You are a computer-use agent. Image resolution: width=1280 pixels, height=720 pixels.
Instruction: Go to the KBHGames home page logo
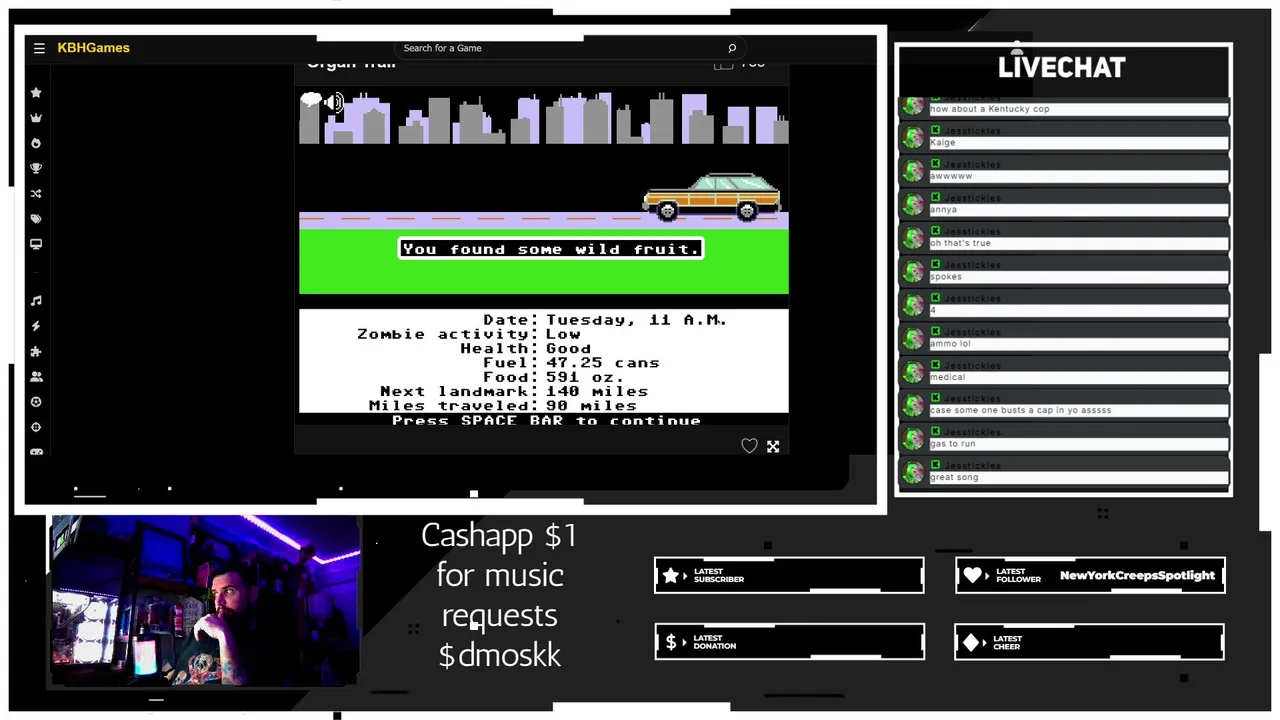click(93, 48)
